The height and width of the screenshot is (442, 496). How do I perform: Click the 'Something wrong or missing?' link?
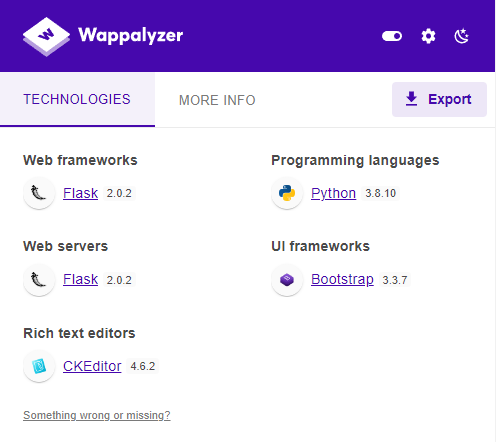(97, 415)
